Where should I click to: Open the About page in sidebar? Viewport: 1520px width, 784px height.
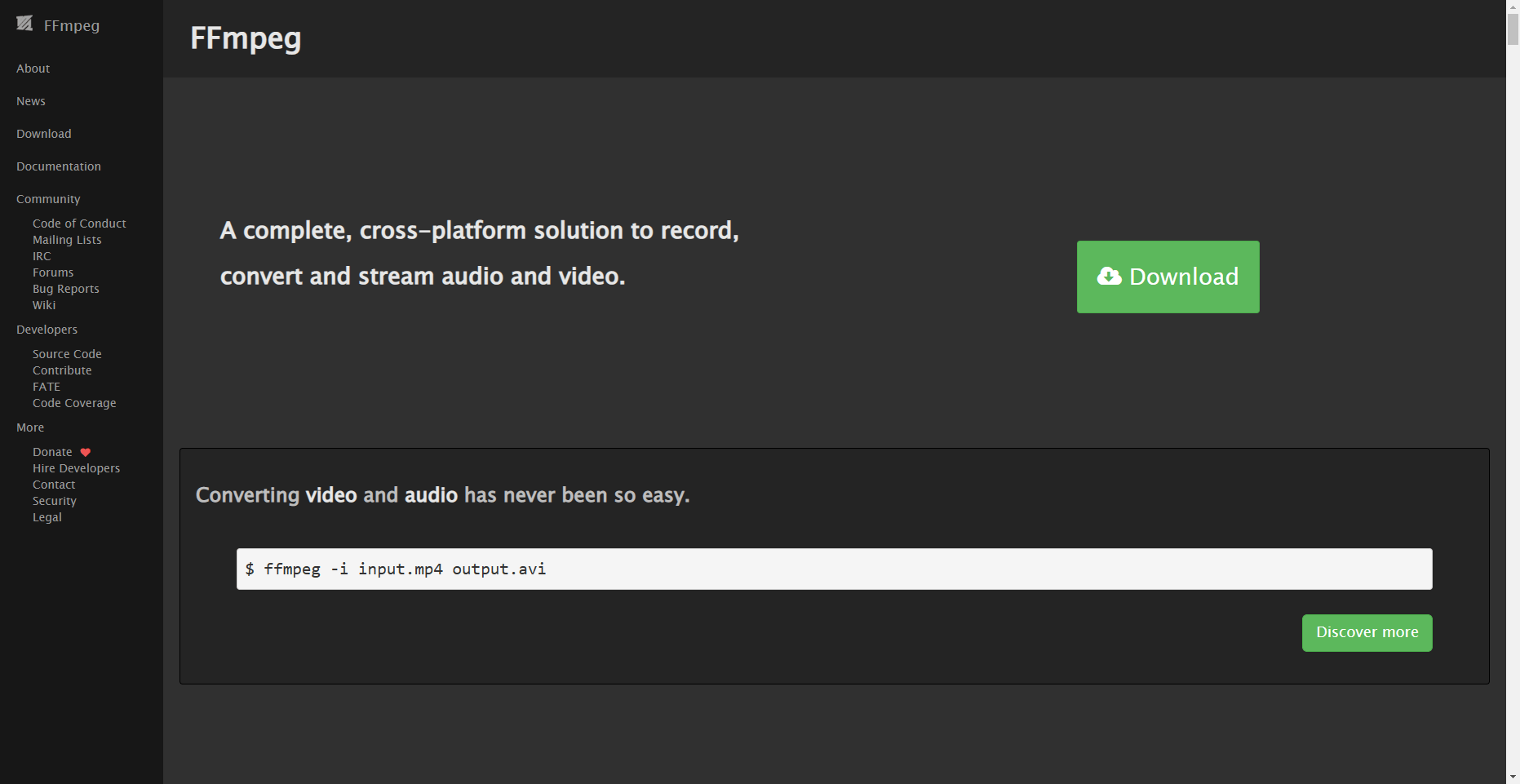(x=33, y=69)
